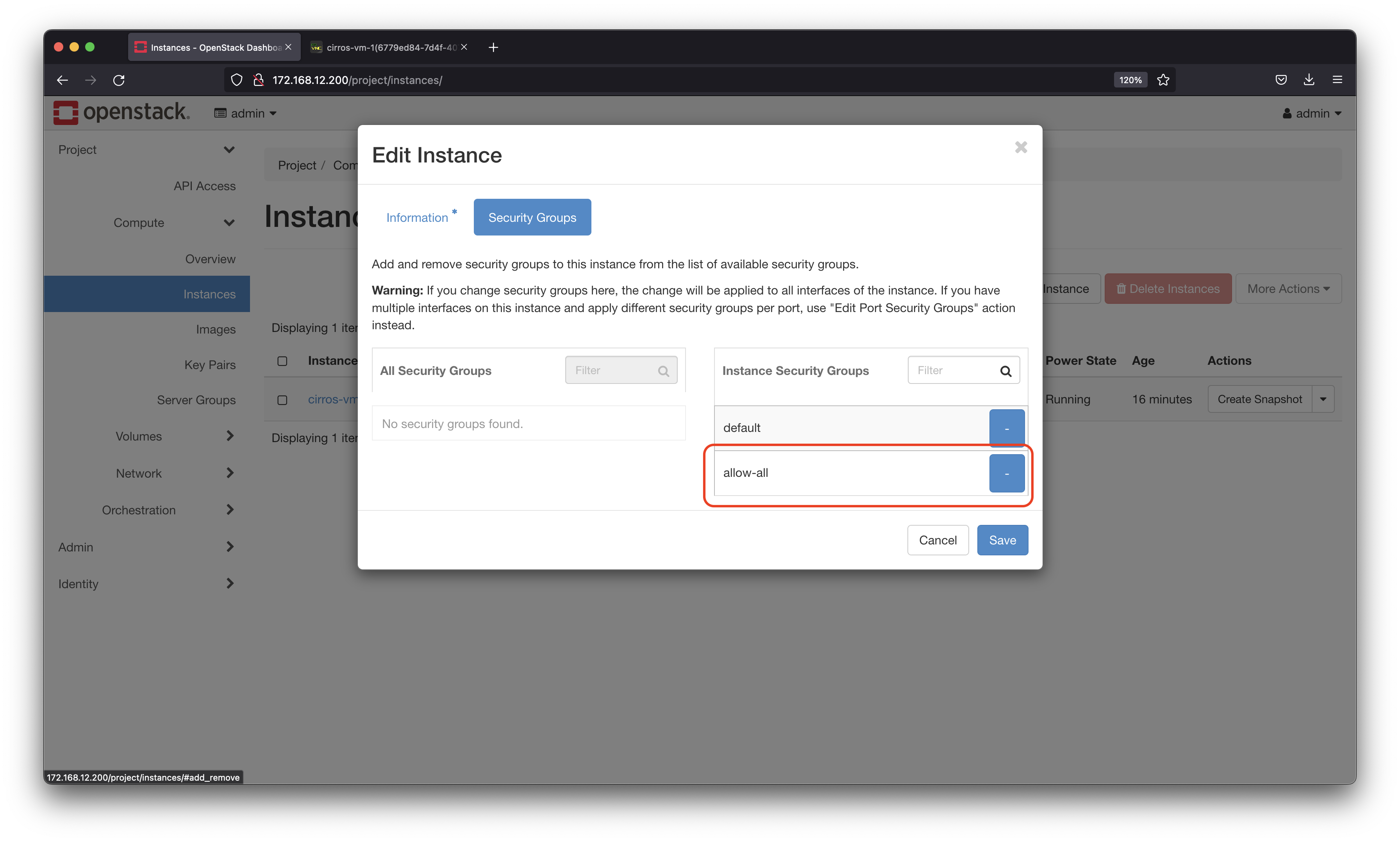Toggle the select-all instances checkbox
Screen dimensions: 1400x842
282,361
